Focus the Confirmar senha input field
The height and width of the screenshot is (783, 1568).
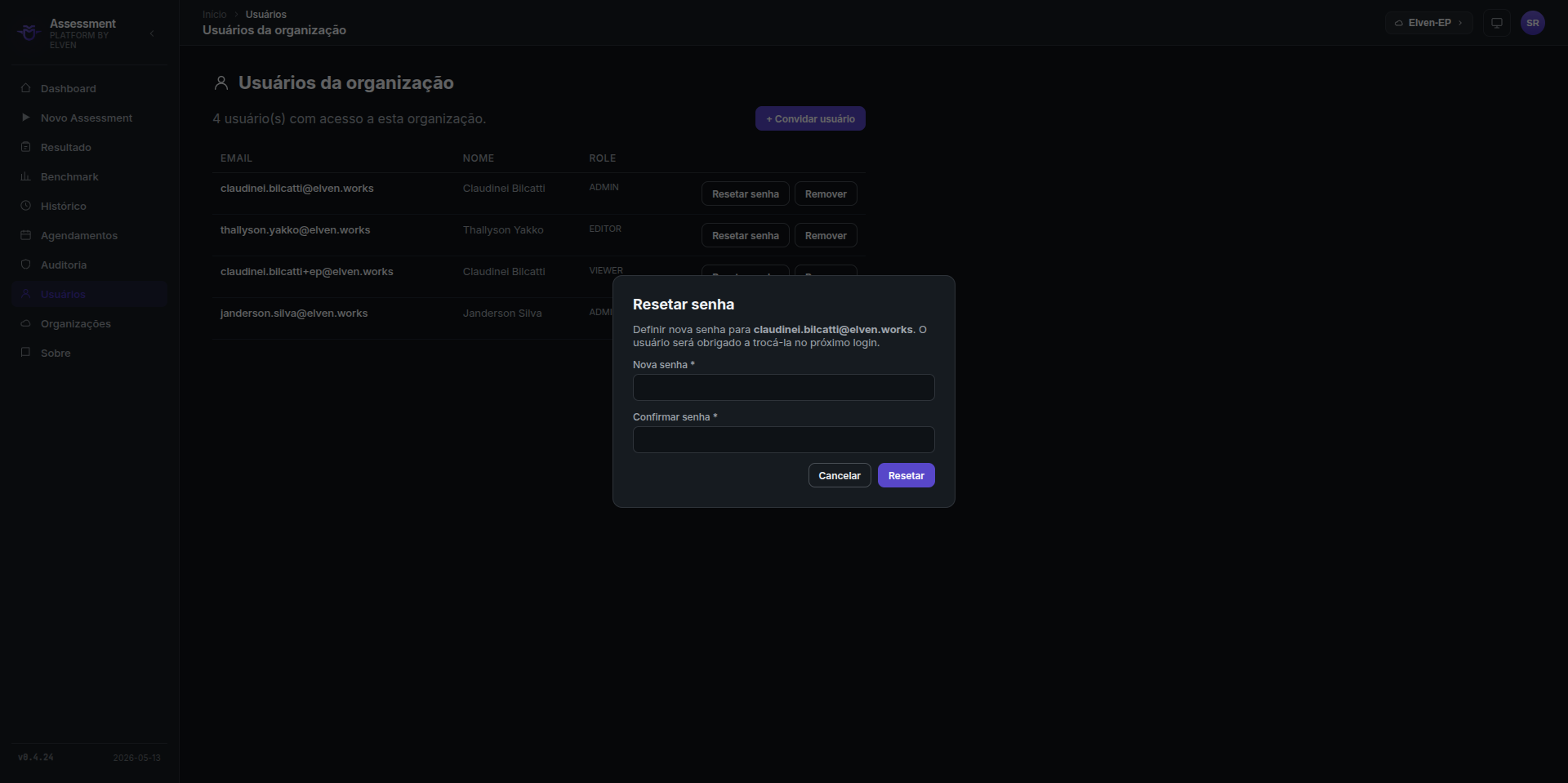point(784,439)
